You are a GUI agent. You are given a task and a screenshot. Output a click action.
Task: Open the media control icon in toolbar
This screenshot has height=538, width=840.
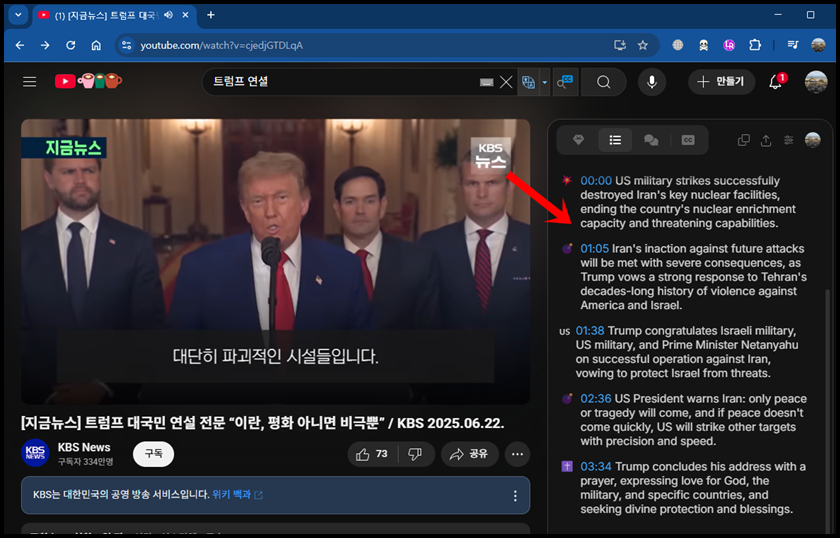pos(793,46)
